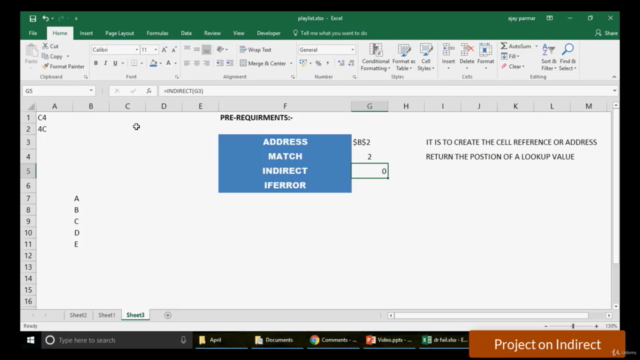Open Video.pptx in the taskbar
Image resolution: width=640 pixels, height=360 pixels.
click(x=389, y=340)
